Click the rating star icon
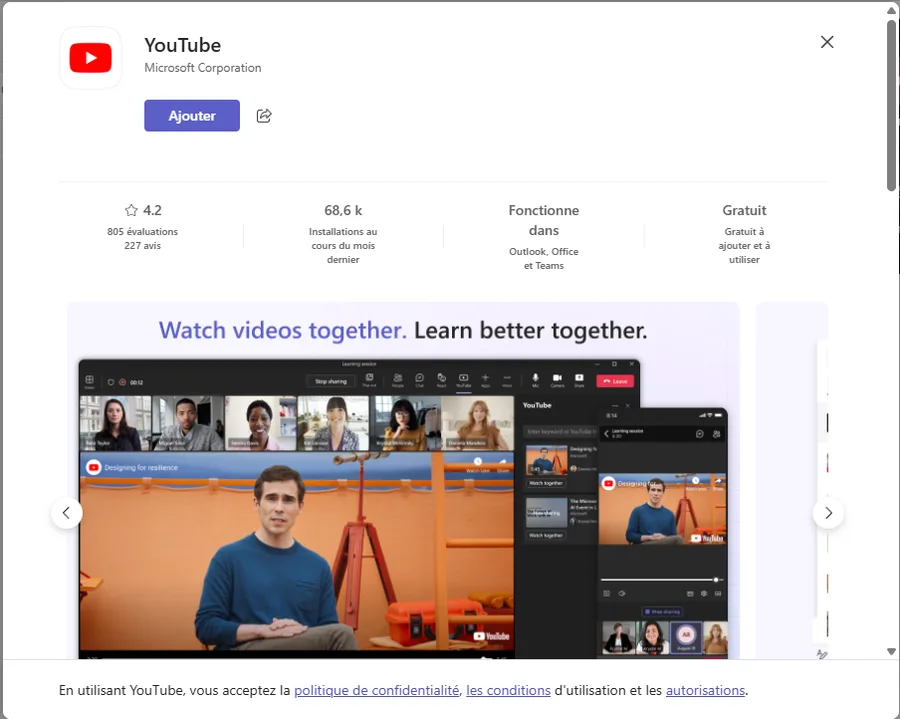 pos(131,210)
